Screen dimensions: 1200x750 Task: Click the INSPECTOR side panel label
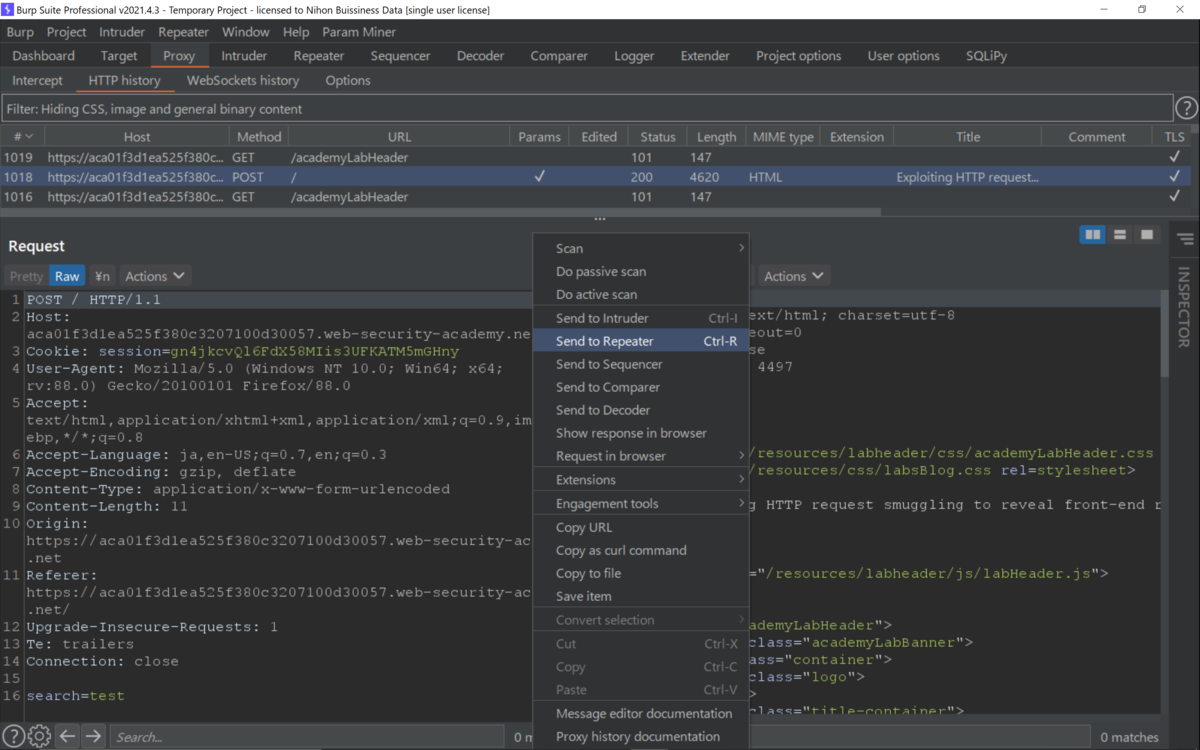click(x=1184, y=308)
